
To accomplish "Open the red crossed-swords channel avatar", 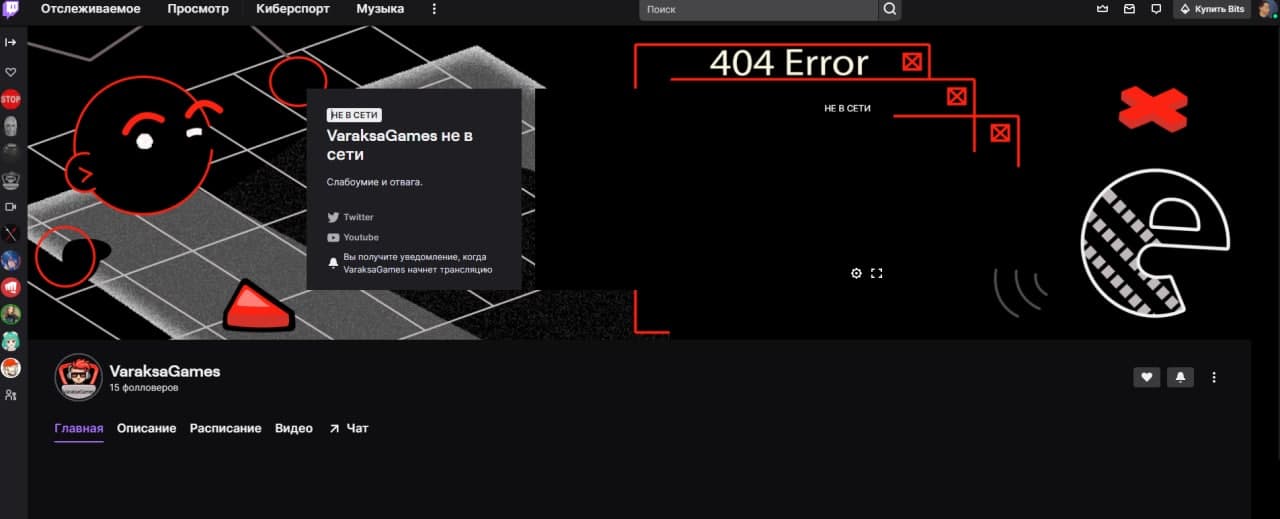I will [x=11, y=234].
